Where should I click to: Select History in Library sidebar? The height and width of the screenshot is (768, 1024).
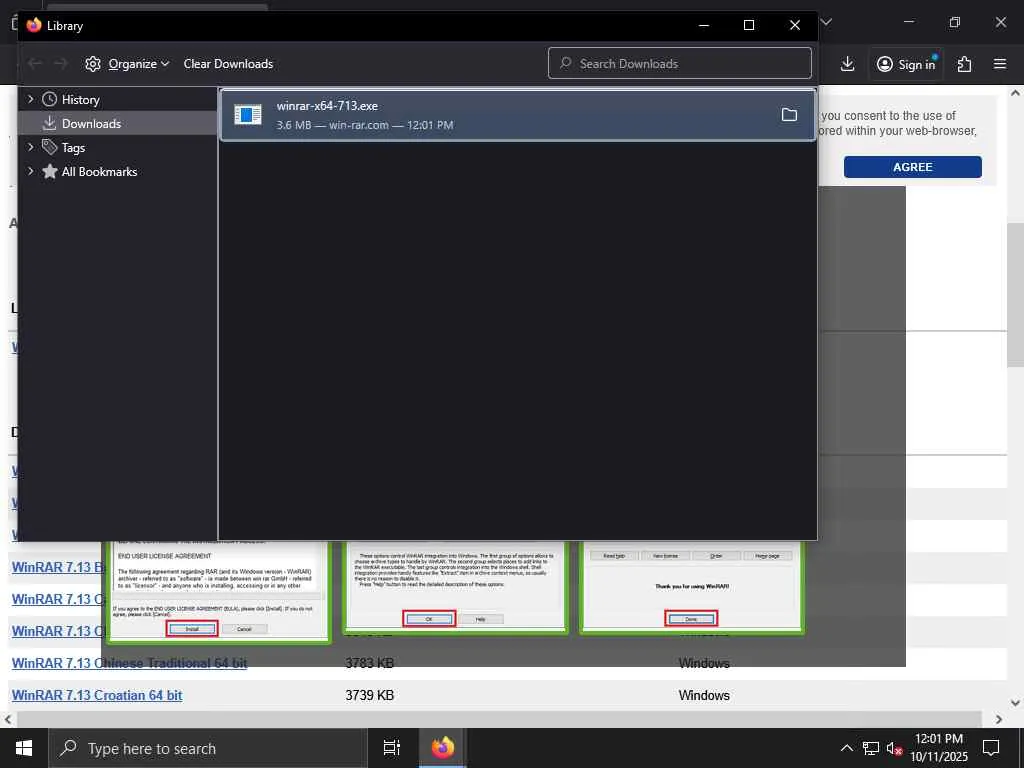(80, 99)
